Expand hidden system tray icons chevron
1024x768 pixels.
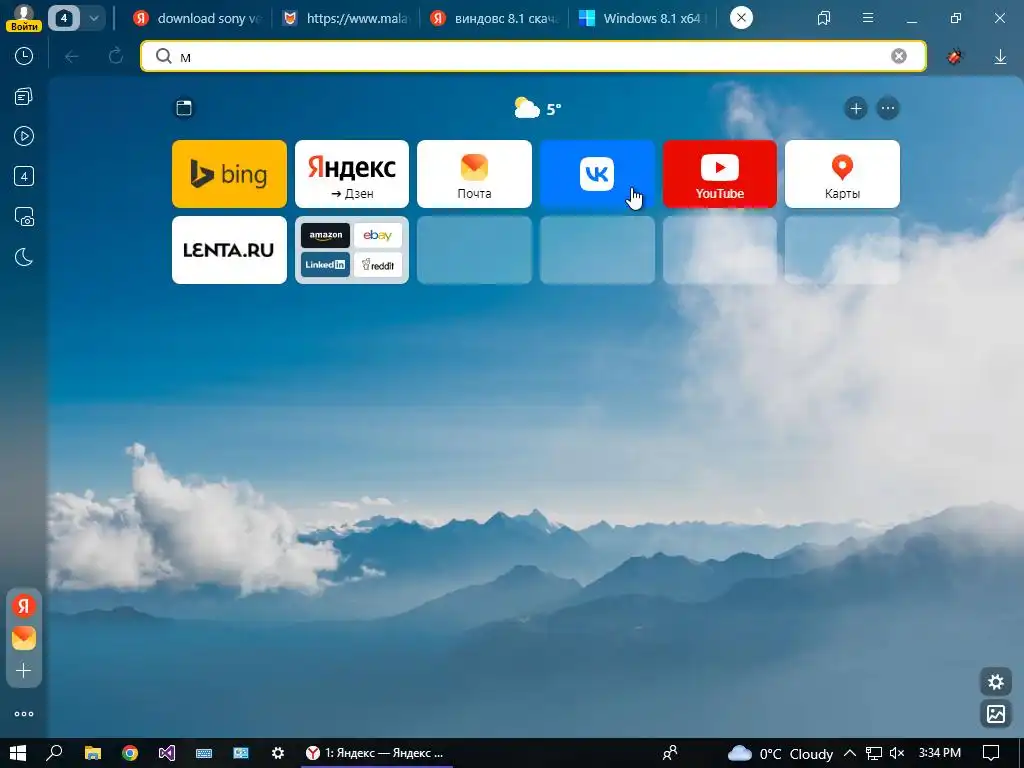(850, 753)
